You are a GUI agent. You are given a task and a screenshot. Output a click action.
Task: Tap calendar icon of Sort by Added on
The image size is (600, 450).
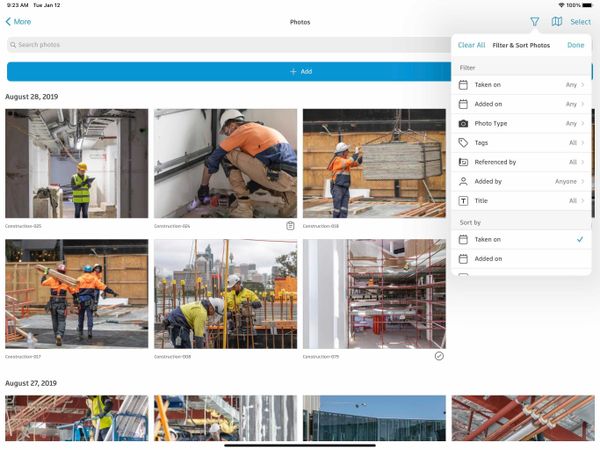pos(463,259)
